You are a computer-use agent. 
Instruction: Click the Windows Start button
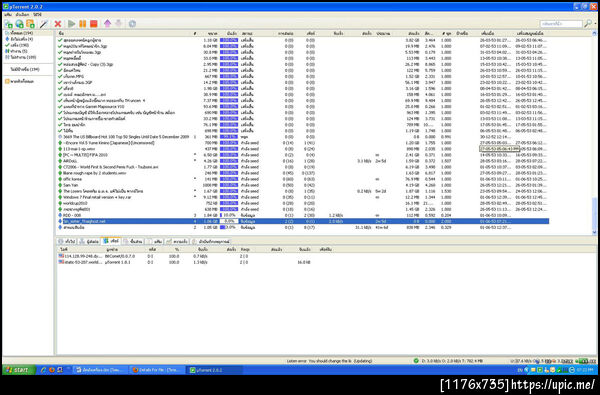pyautogui.click(x=19, y=370)
